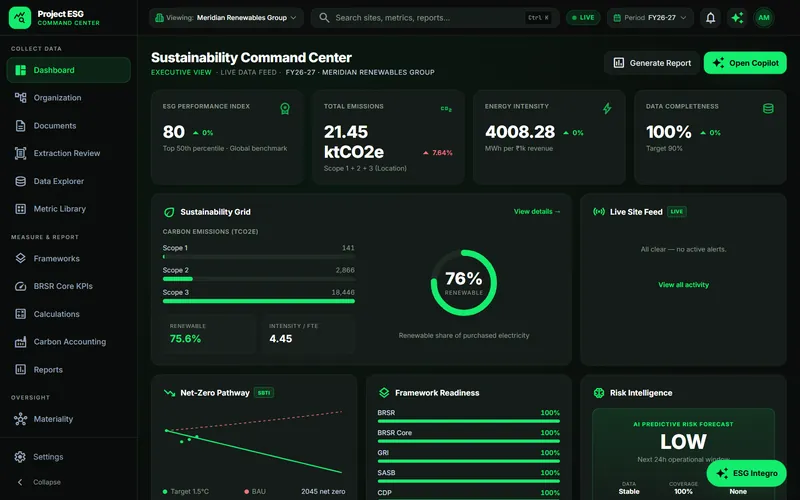
Task: Click the Energy Intensity lightning icon
Action: click(607, 108)
